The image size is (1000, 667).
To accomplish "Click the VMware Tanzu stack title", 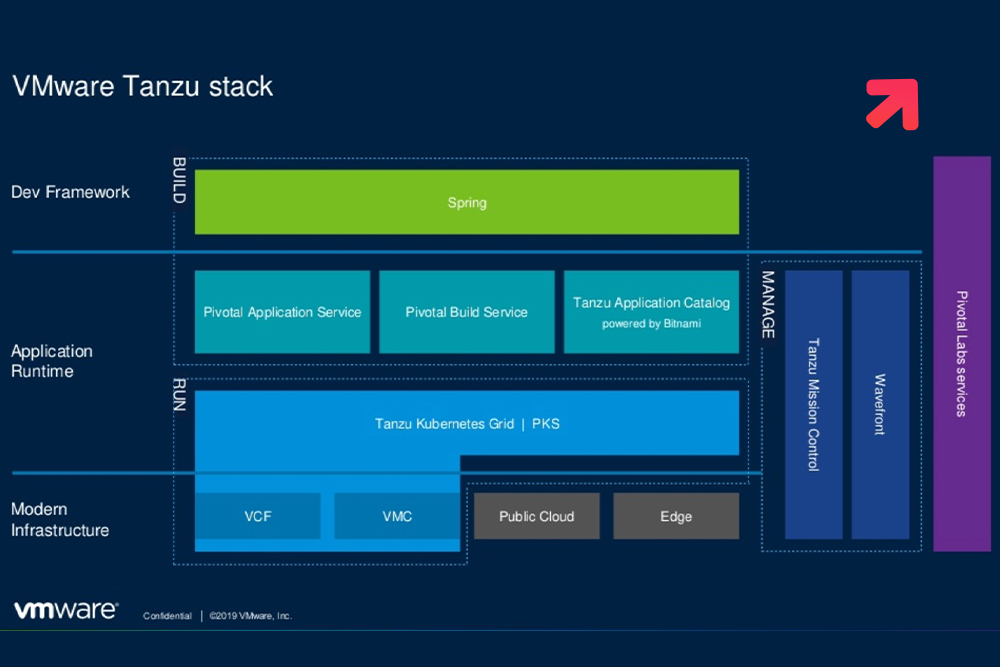I will 142,87.
